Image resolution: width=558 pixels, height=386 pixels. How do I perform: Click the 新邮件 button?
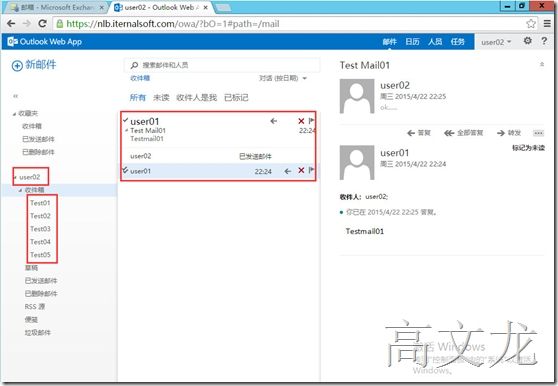34,65
